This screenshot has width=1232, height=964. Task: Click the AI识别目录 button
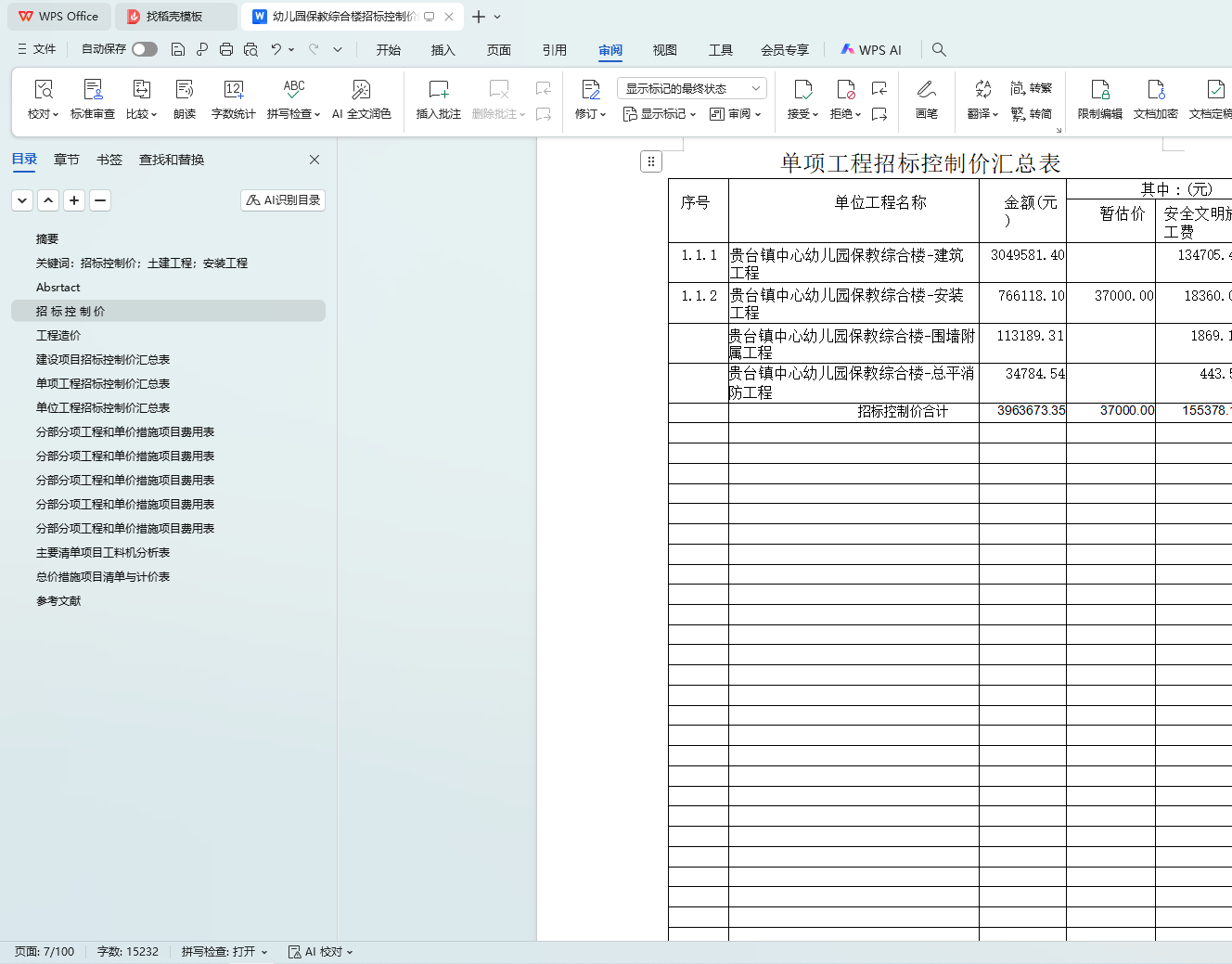(x=283, y=200)
